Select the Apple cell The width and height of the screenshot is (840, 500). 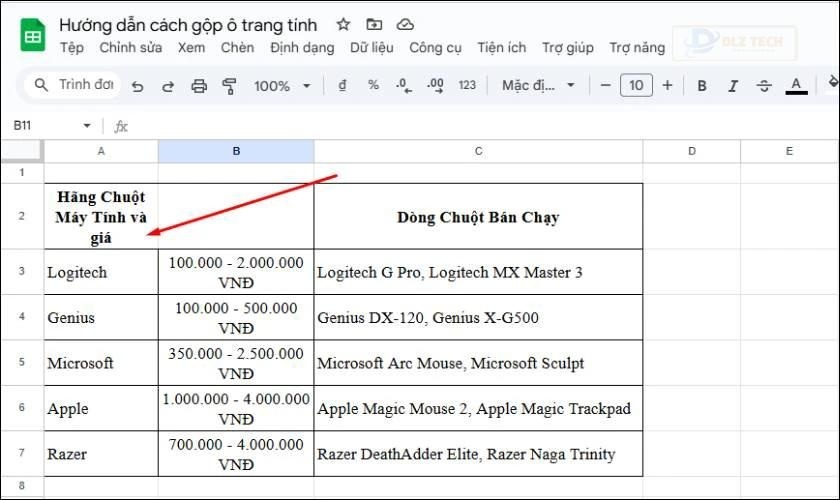pos(101,408)
